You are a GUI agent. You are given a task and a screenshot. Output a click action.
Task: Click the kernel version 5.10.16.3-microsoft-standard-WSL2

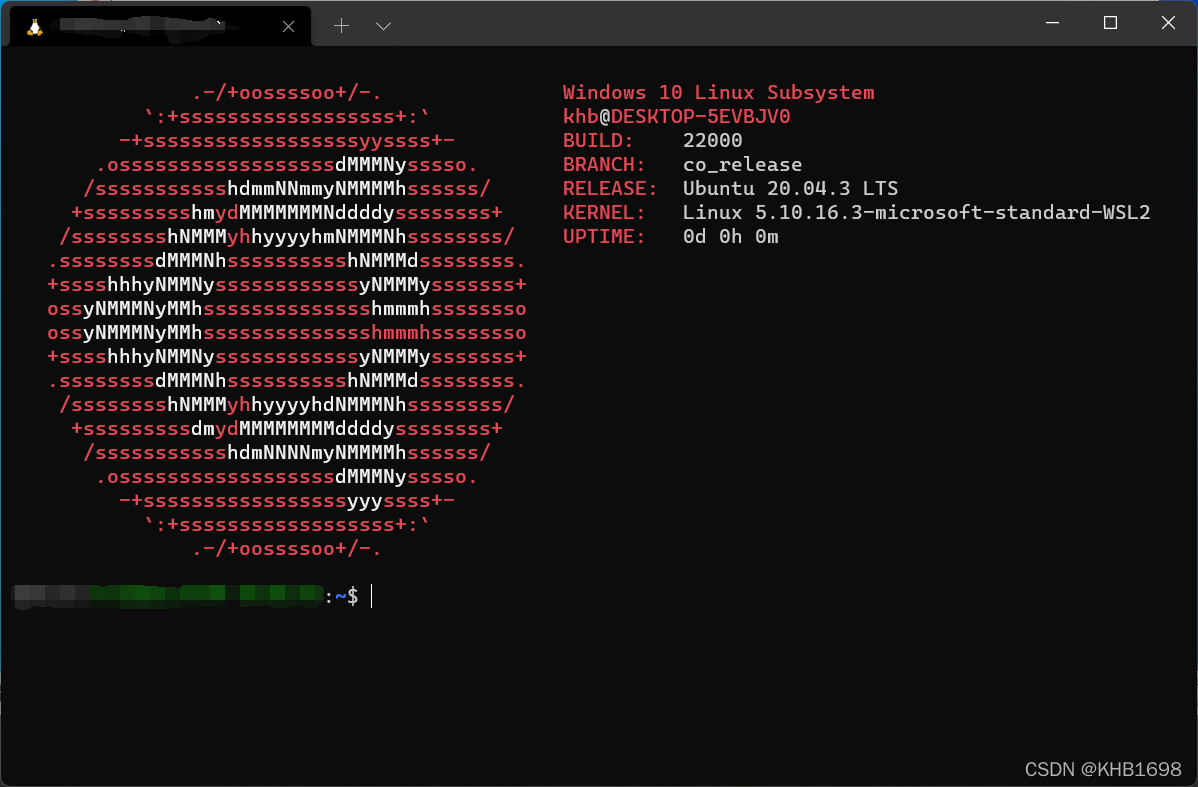(x=953, y=212)
